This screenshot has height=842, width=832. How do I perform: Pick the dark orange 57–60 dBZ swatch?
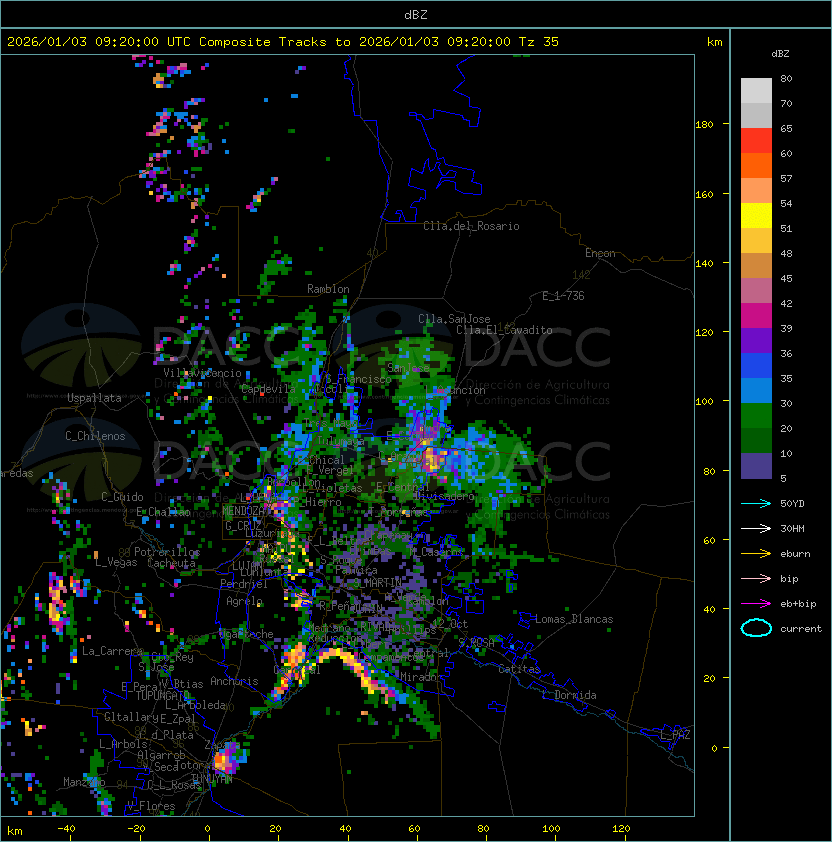tap(756, 165)
